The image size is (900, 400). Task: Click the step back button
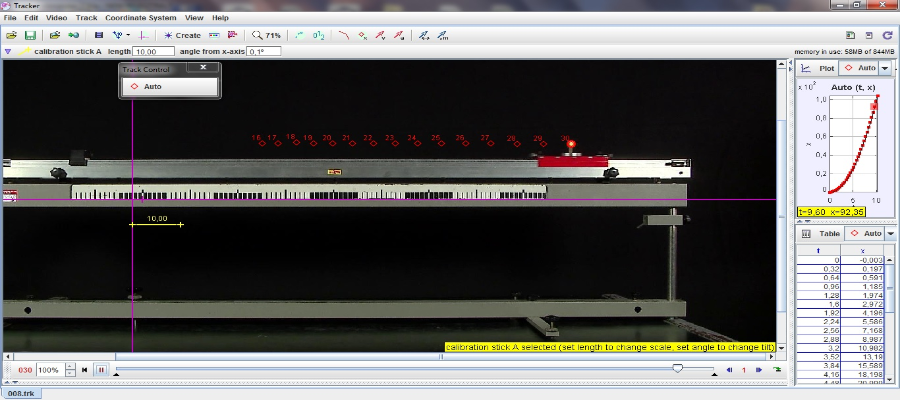tap(730, 370)
